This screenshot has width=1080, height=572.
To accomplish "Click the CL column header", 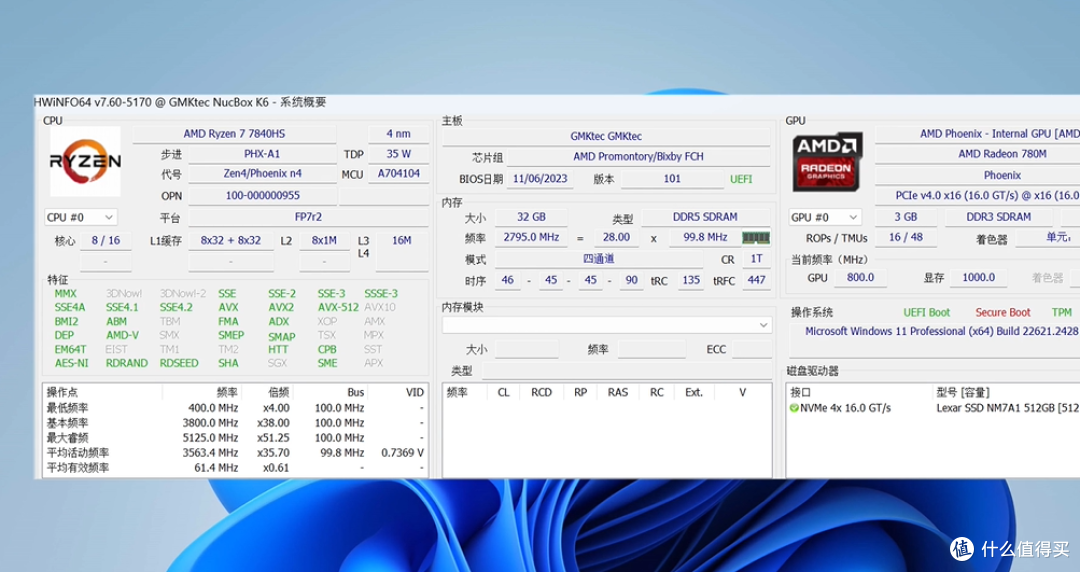I will pos(503,392).
